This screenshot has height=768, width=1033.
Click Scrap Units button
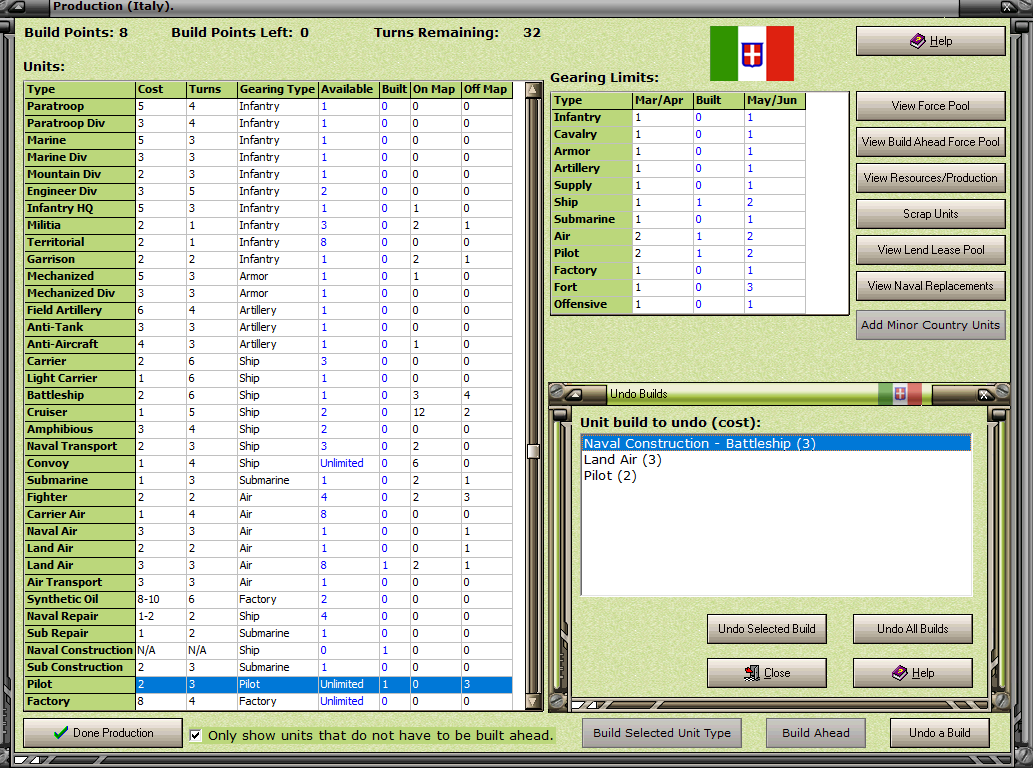pos(930,213)
